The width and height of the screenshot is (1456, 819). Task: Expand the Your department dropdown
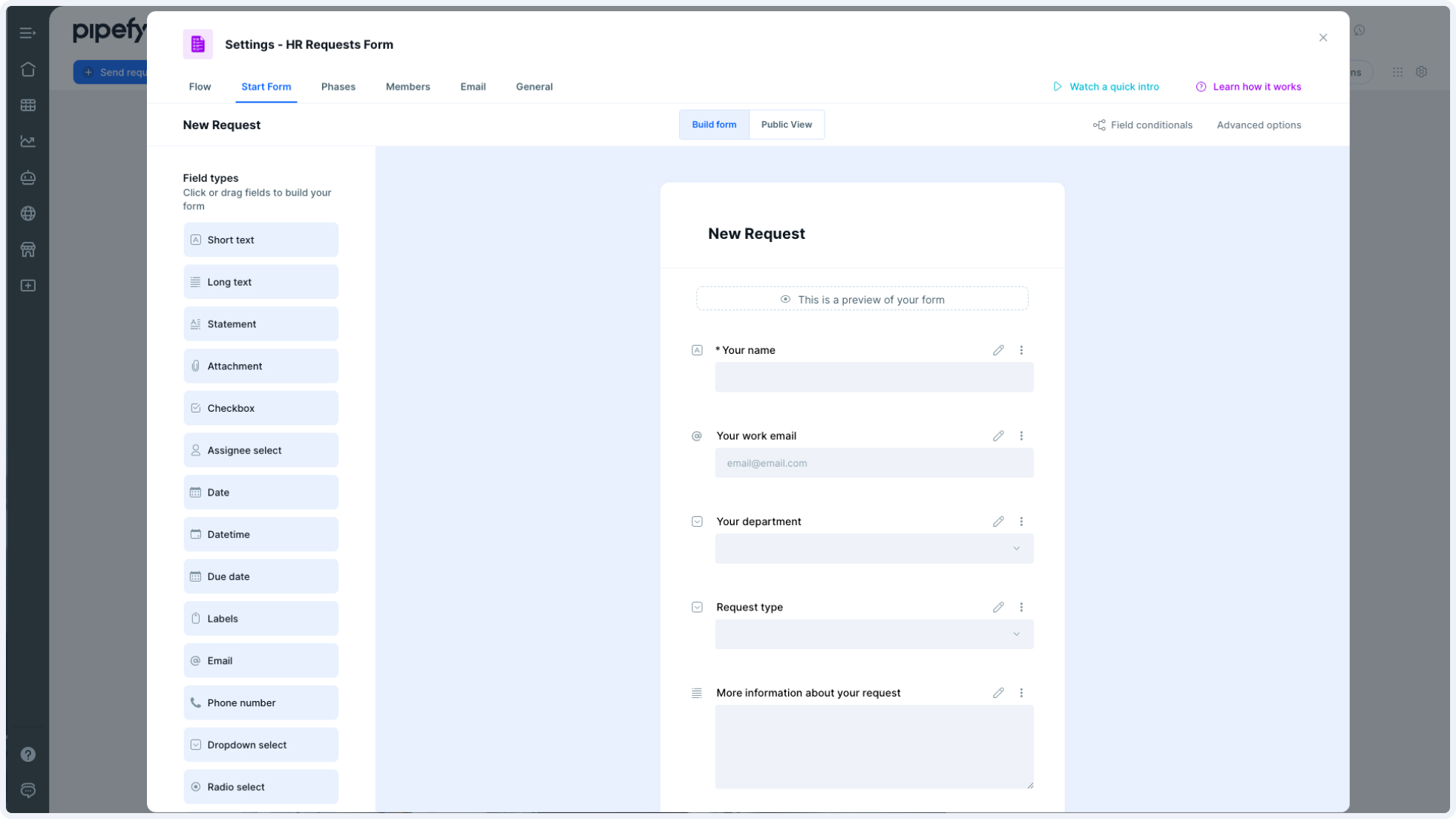(x=873, y=549)
